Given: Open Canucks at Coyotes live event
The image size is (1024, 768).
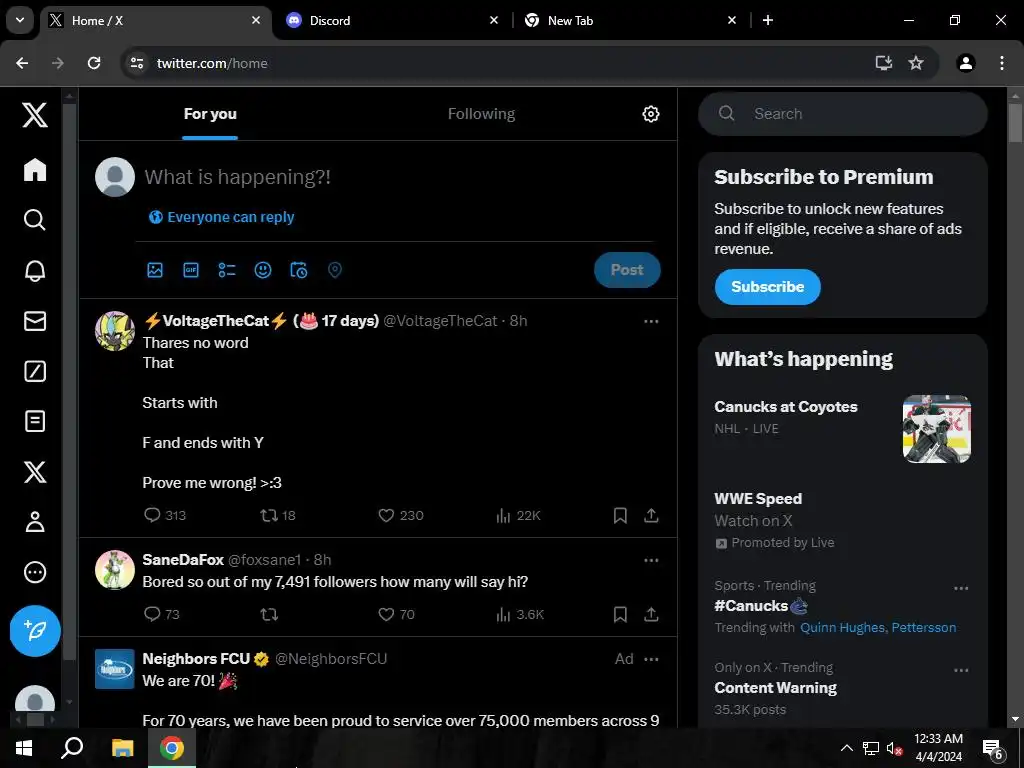Looking at the screenshot, I should pos(786,407).
